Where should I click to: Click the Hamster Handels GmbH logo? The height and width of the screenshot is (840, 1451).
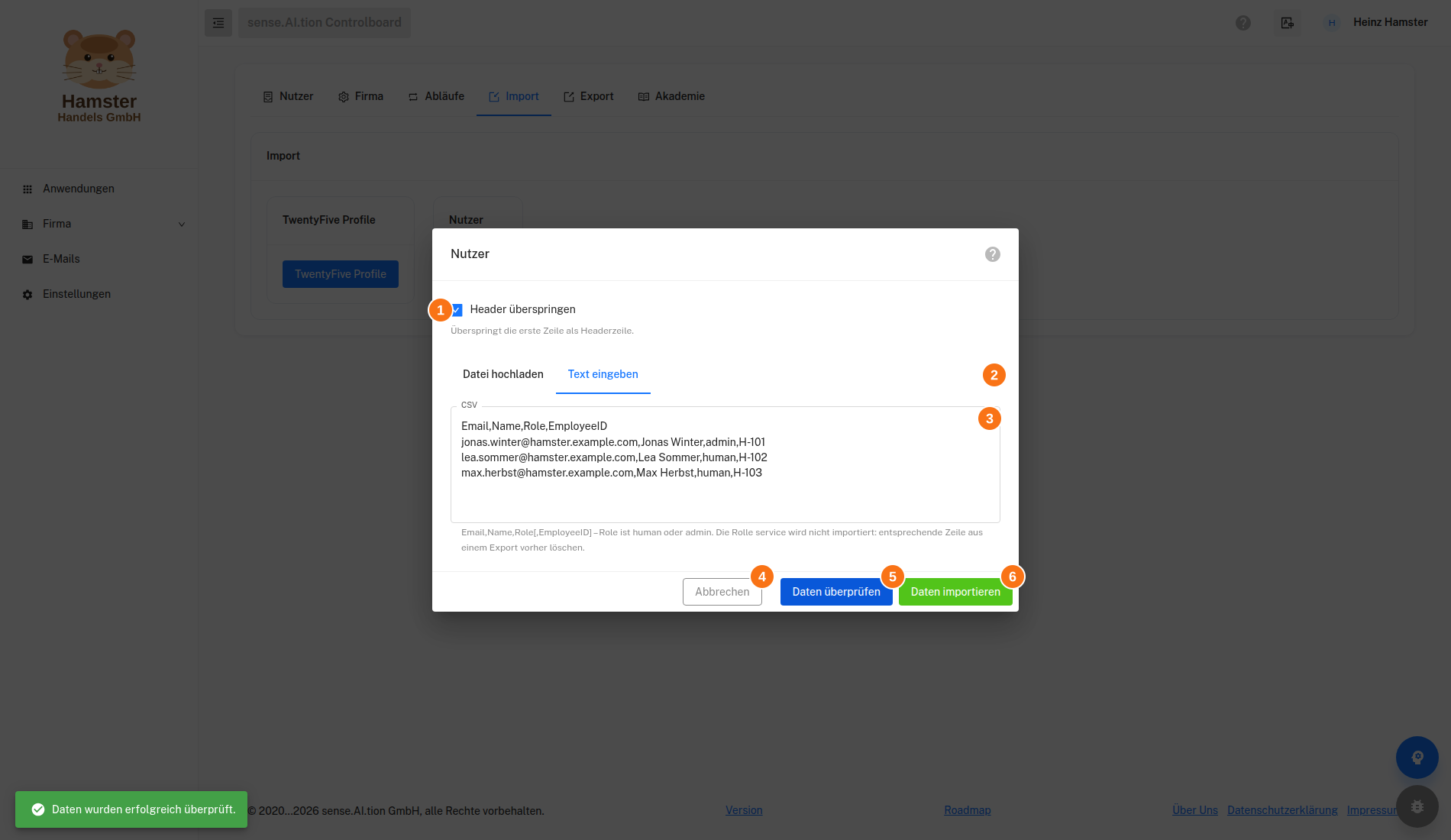point(99,76)
